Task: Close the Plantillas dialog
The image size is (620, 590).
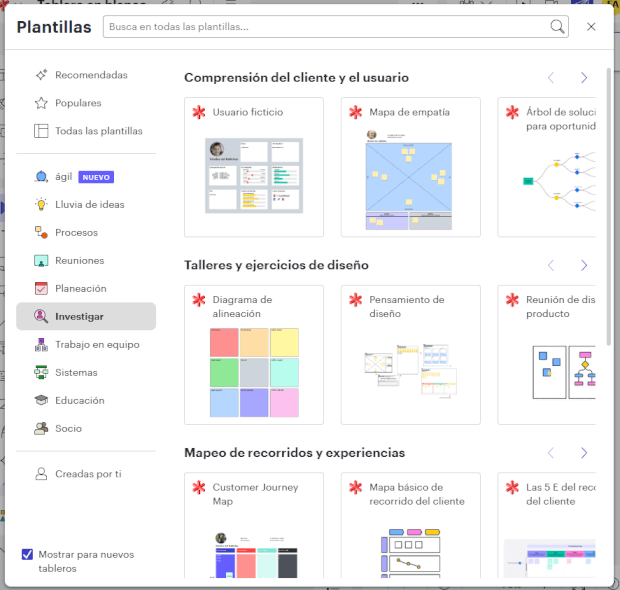Action: click(591, 26)
